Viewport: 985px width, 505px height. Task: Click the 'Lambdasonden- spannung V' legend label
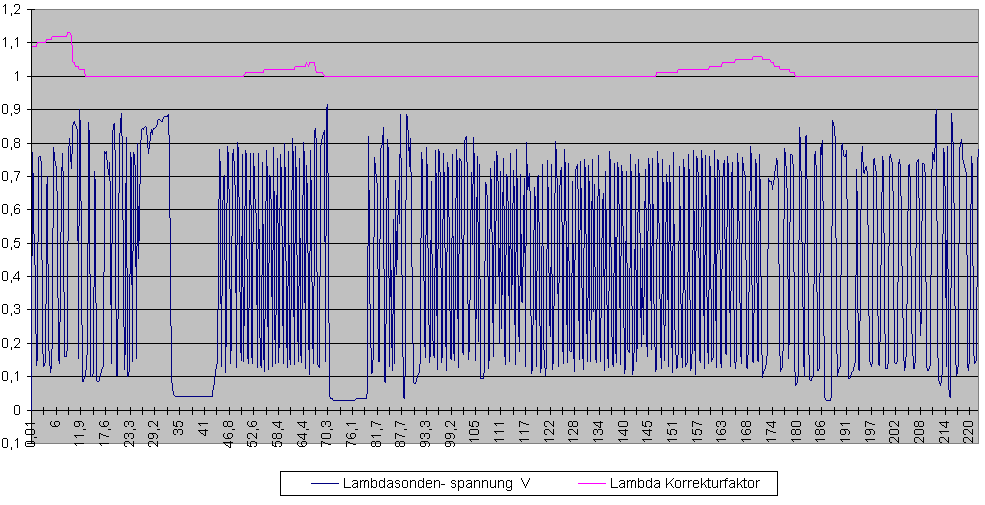tap(436, 484)
